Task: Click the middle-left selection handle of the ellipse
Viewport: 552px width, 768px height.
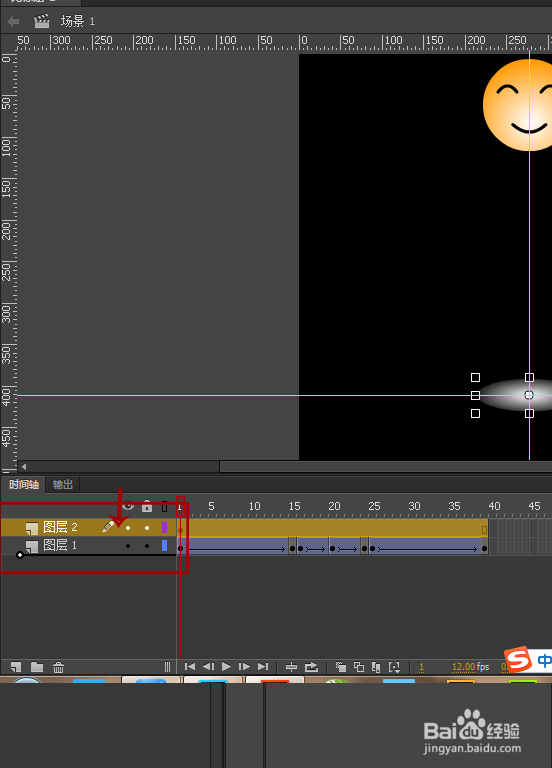Action: (x=475, y=395)
